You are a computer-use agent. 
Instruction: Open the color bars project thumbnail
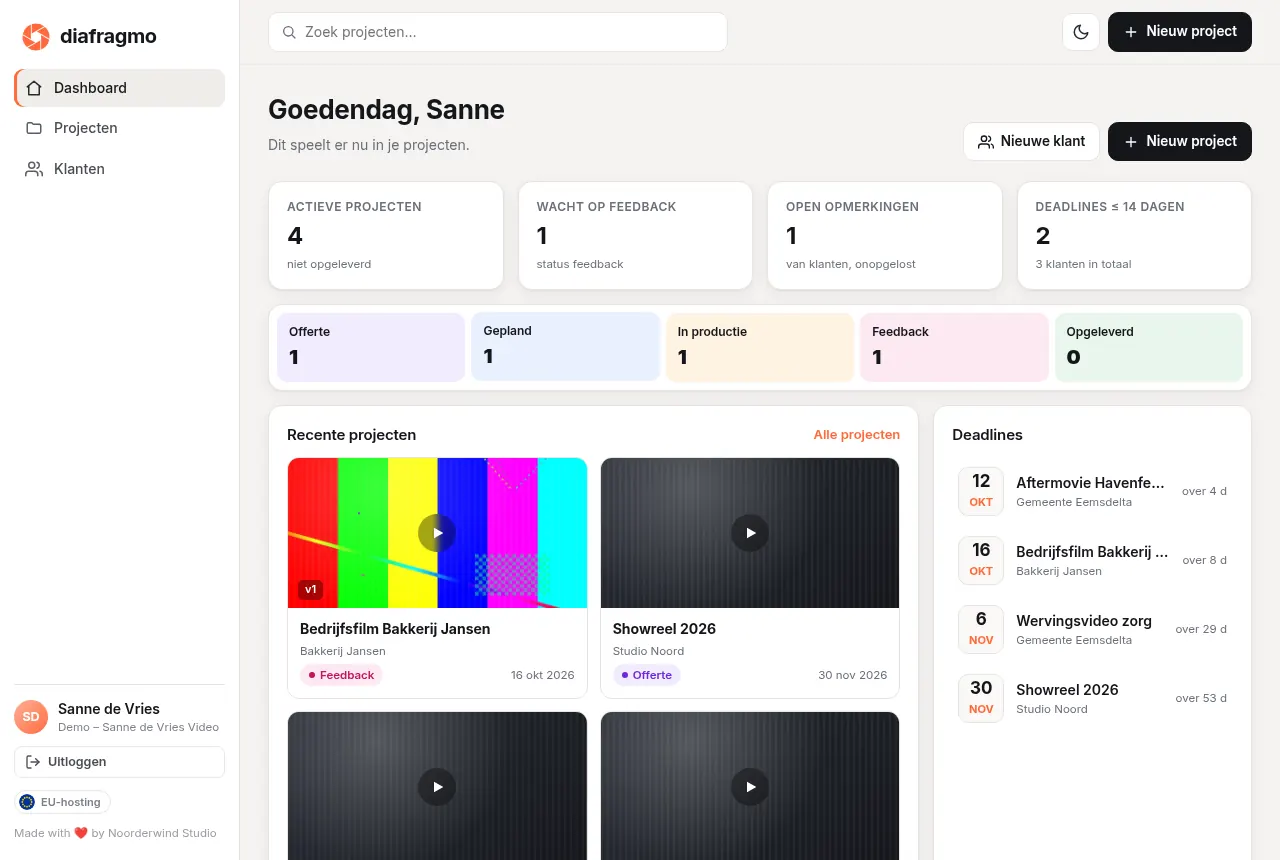coord(437,533)
